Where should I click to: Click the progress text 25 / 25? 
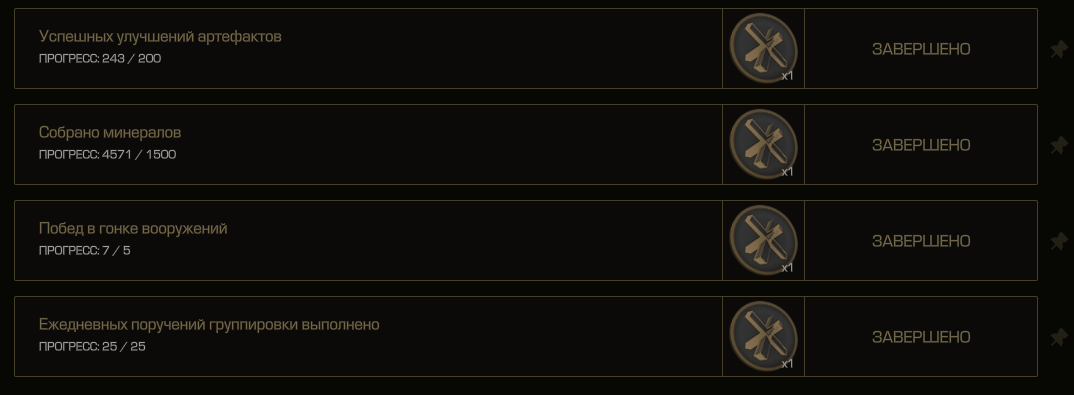click(92, 346)
